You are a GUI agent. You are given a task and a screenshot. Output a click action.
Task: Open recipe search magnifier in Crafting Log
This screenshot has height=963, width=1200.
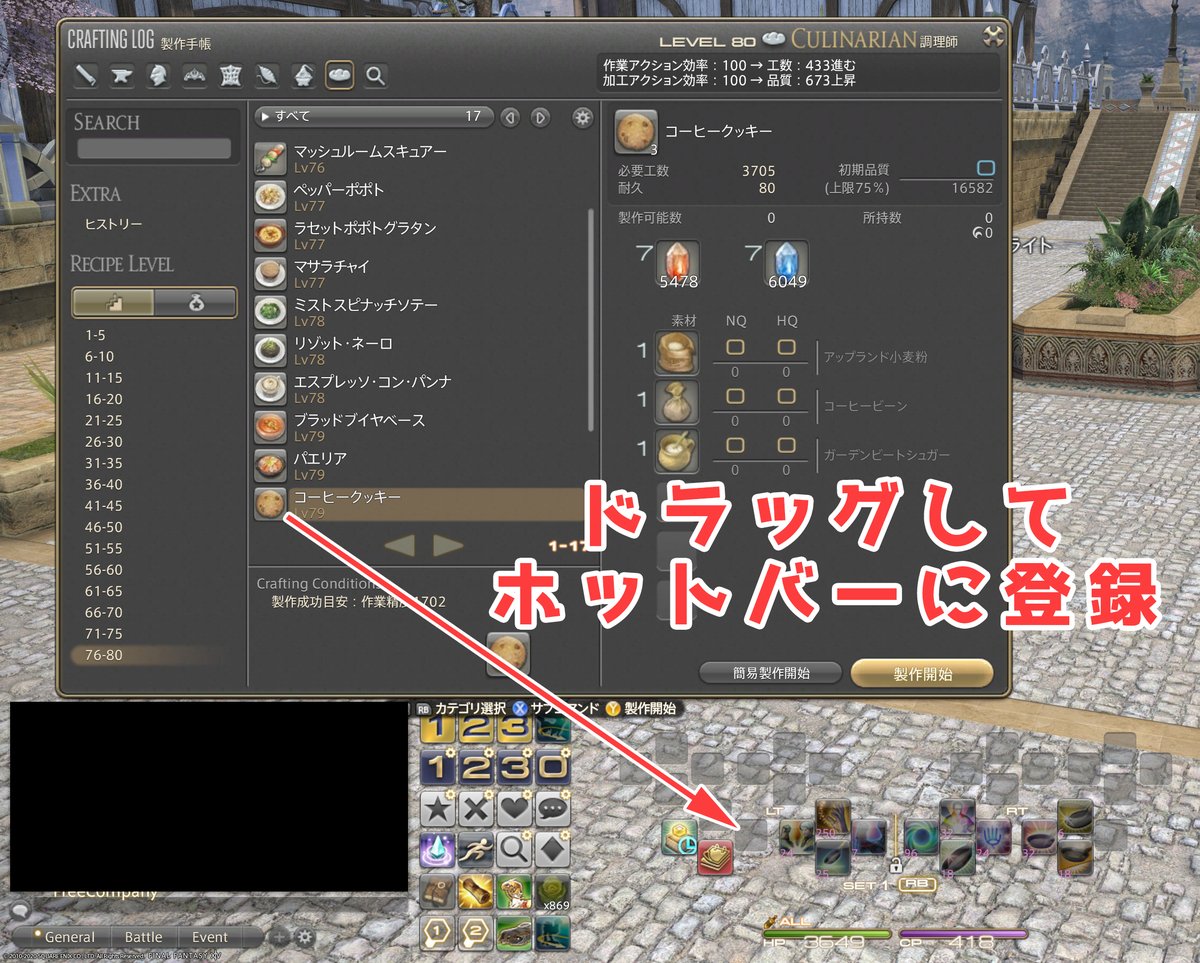375,75
